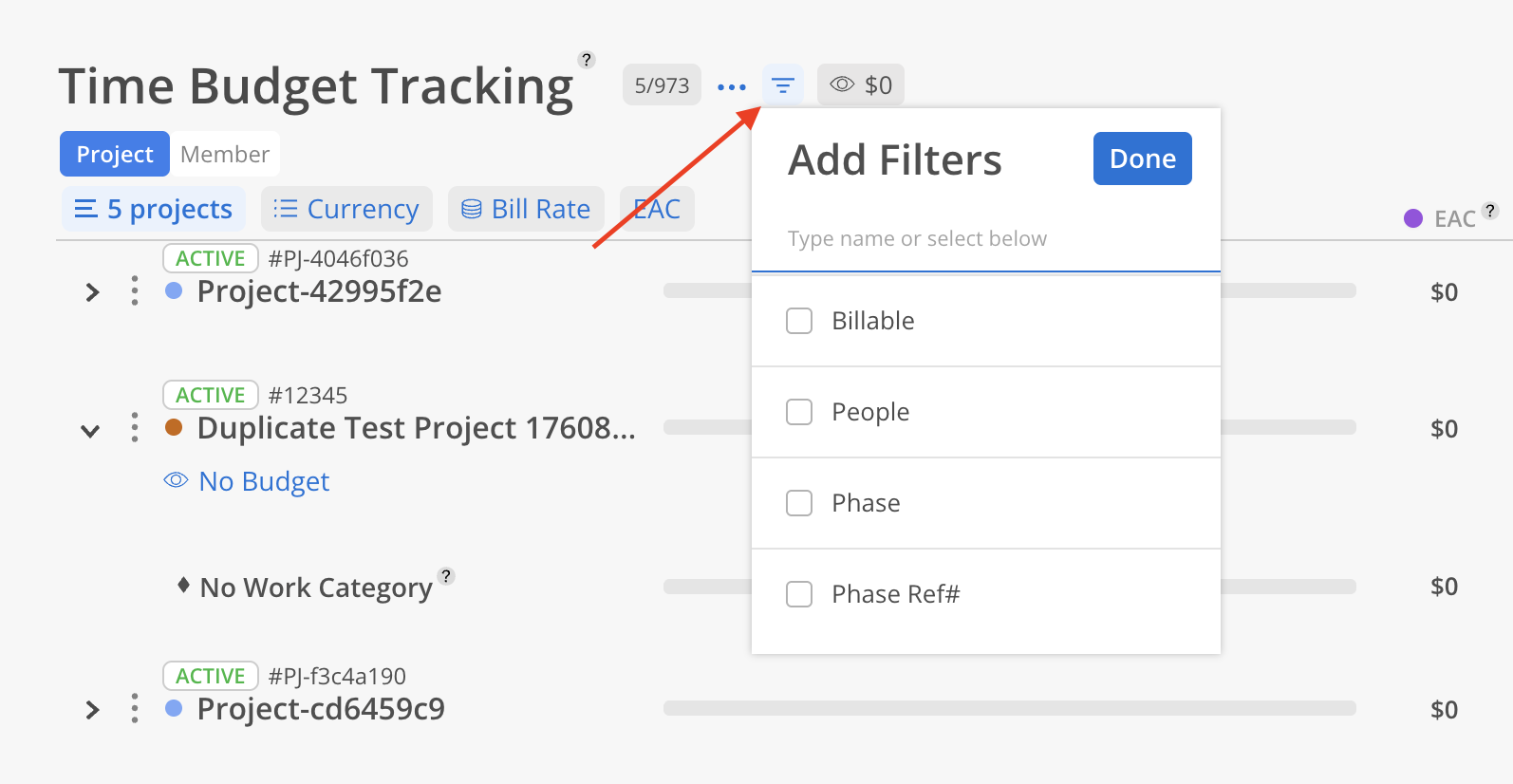Click the help icon next to Time Budget Tracking
The image size is (1513, 784).
click(587, 60)
